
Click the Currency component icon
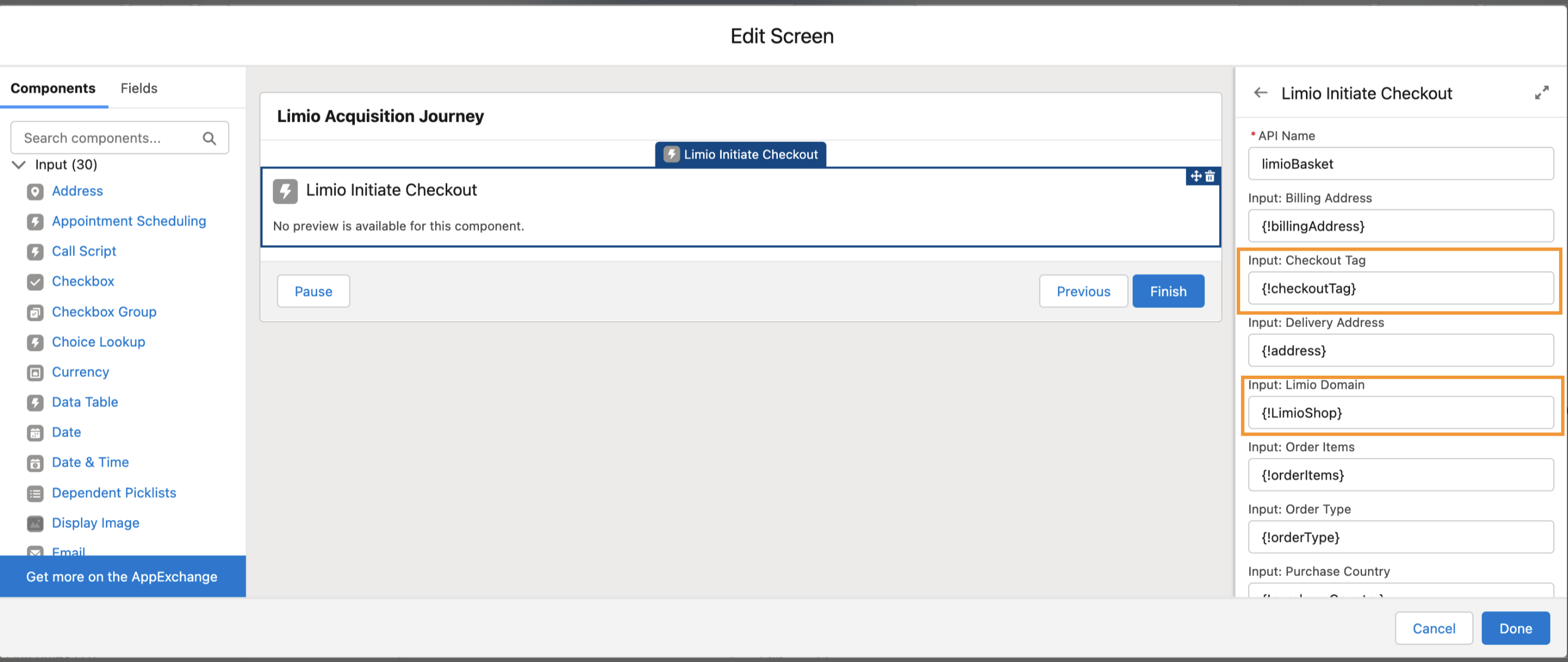pyautogui.click(x=35, y=372)
